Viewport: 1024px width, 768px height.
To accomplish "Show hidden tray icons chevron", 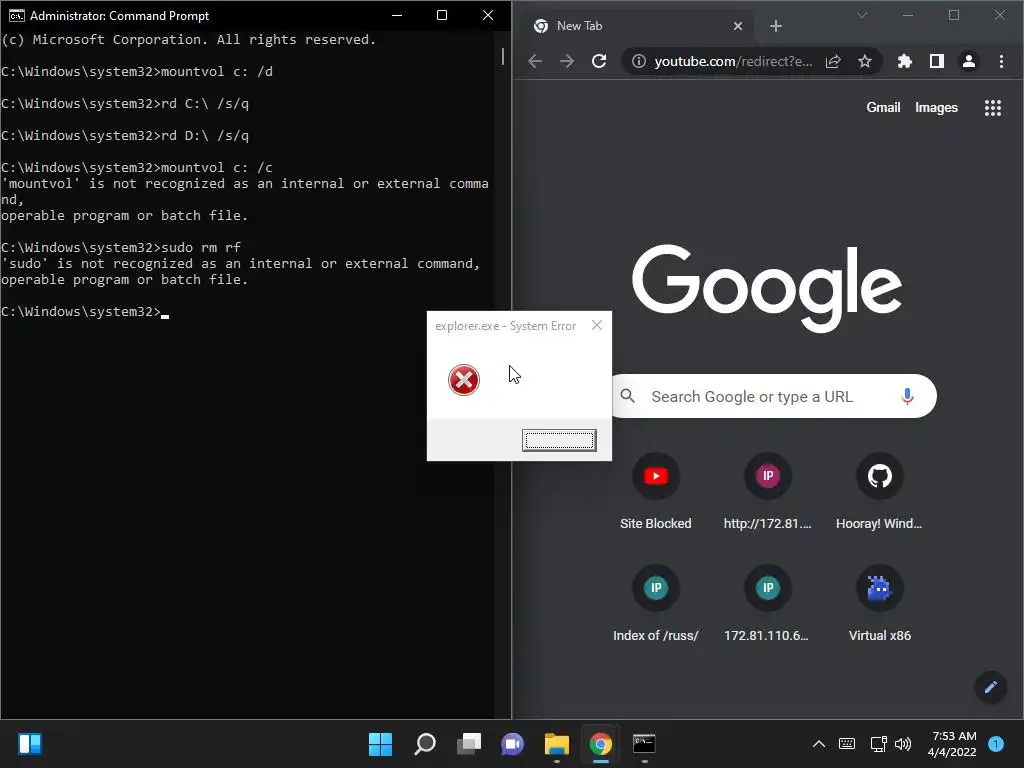I will tap(818, 743).
